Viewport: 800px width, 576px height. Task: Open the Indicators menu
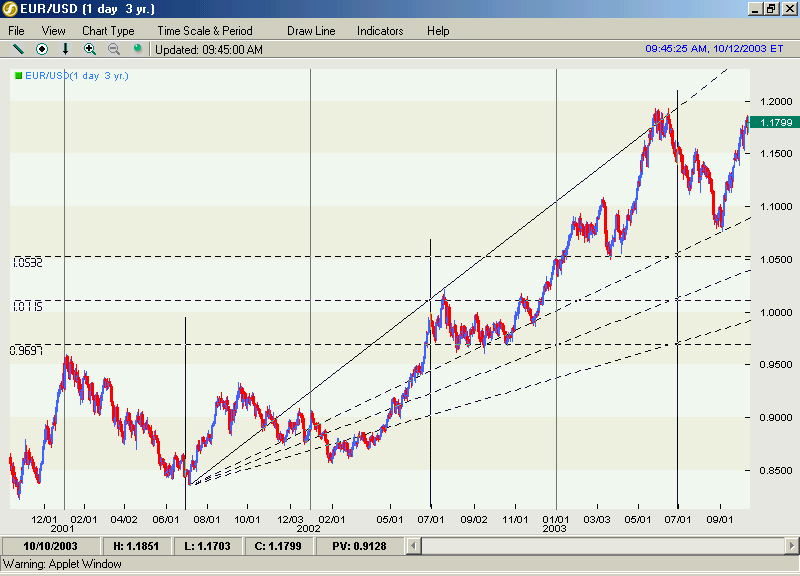click(x=380, y=31)
